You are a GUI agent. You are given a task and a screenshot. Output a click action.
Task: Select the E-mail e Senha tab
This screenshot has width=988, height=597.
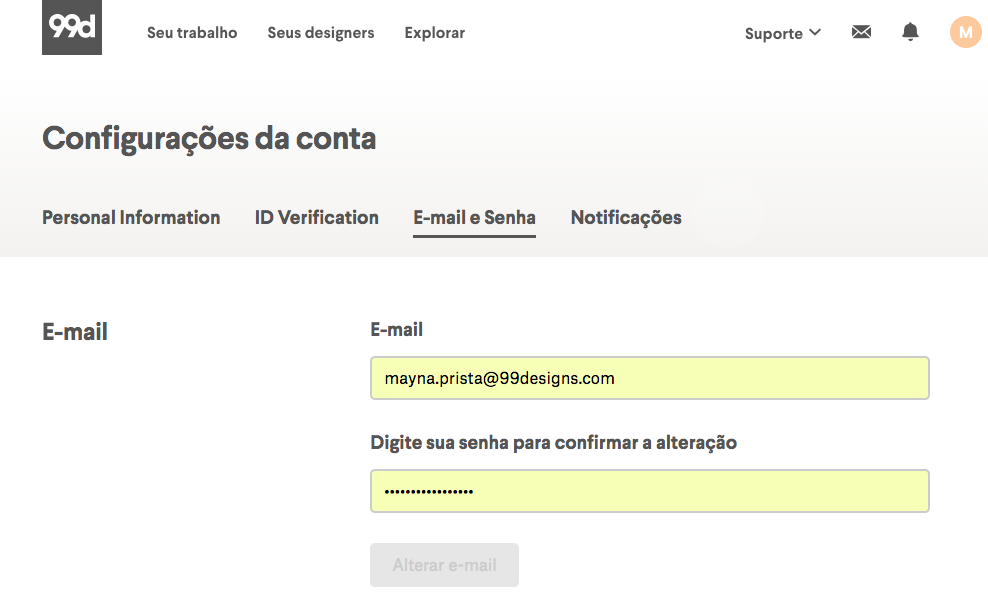coord(475,217)
